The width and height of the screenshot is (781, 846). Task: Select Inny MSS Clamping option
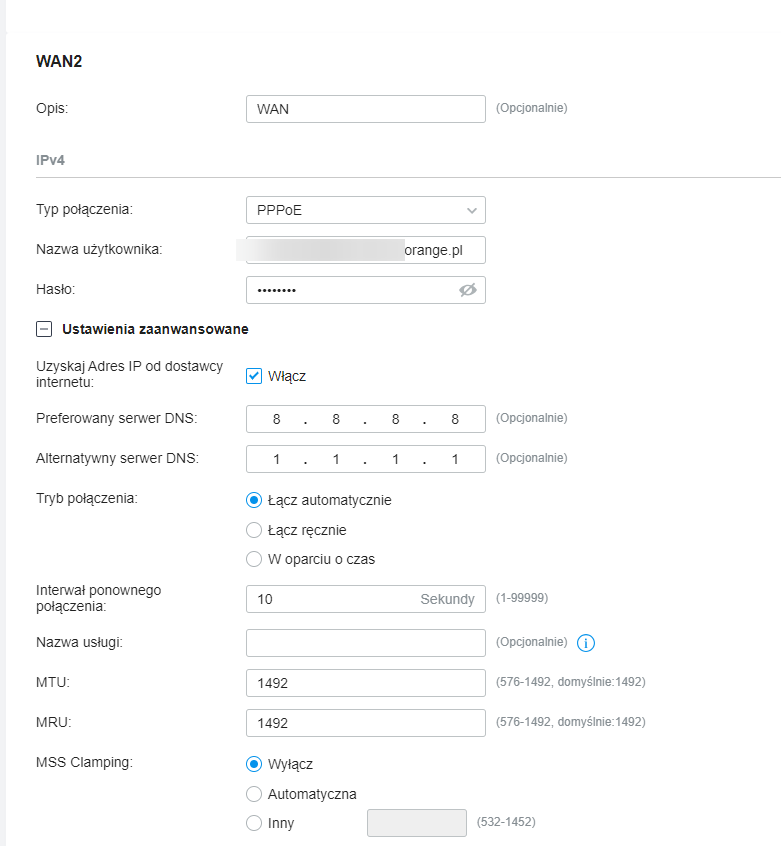[x=254, y=823]
